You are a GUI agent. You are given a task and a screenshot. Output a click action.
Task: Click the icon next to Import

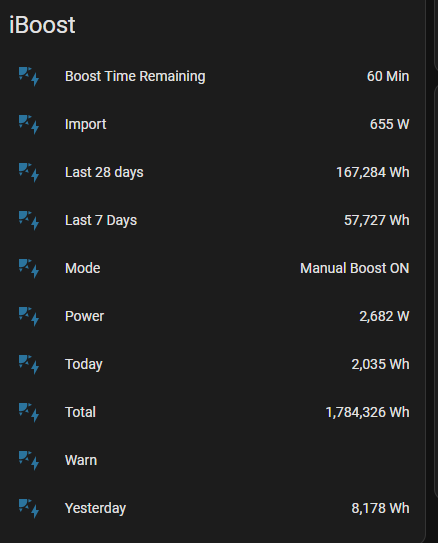pos(29,124)
